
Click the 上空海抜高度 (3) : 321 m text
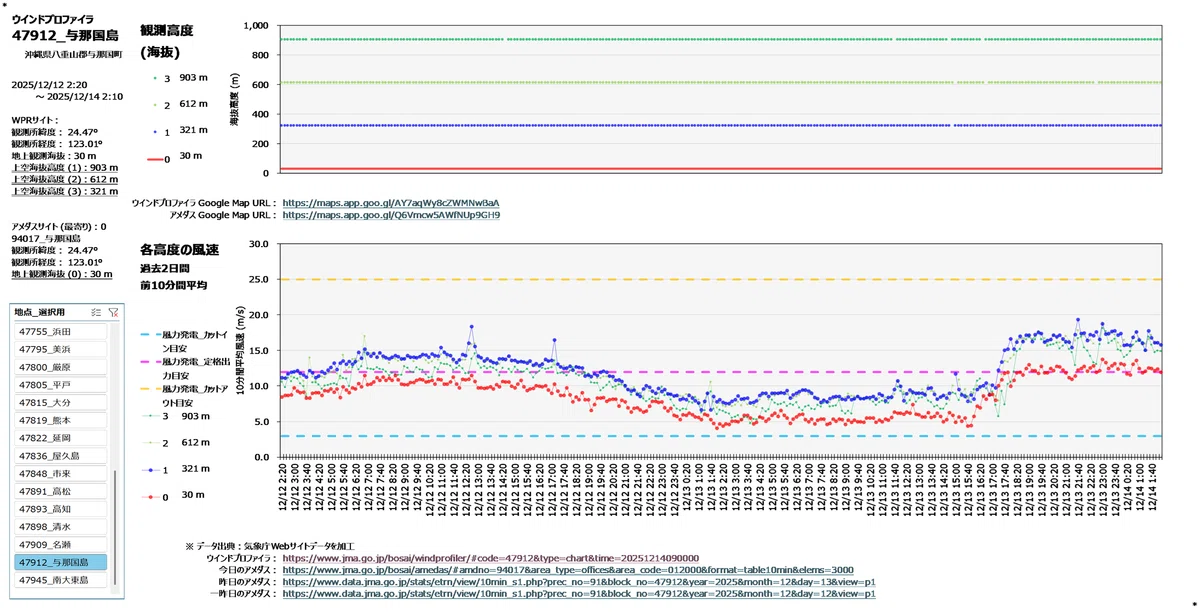[x=64, y=192]
